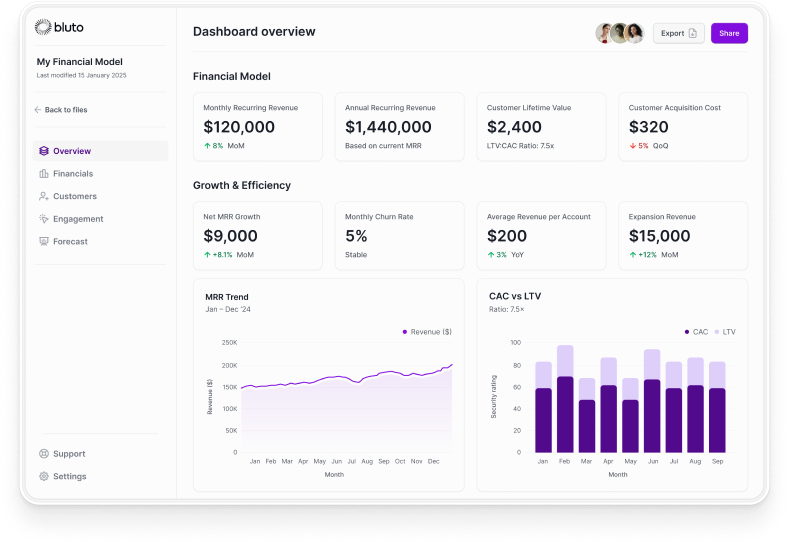The height and width of the screenshot is (542, 788).
Task: Click the back arrow beside Back to files
Action: (38, 110)
